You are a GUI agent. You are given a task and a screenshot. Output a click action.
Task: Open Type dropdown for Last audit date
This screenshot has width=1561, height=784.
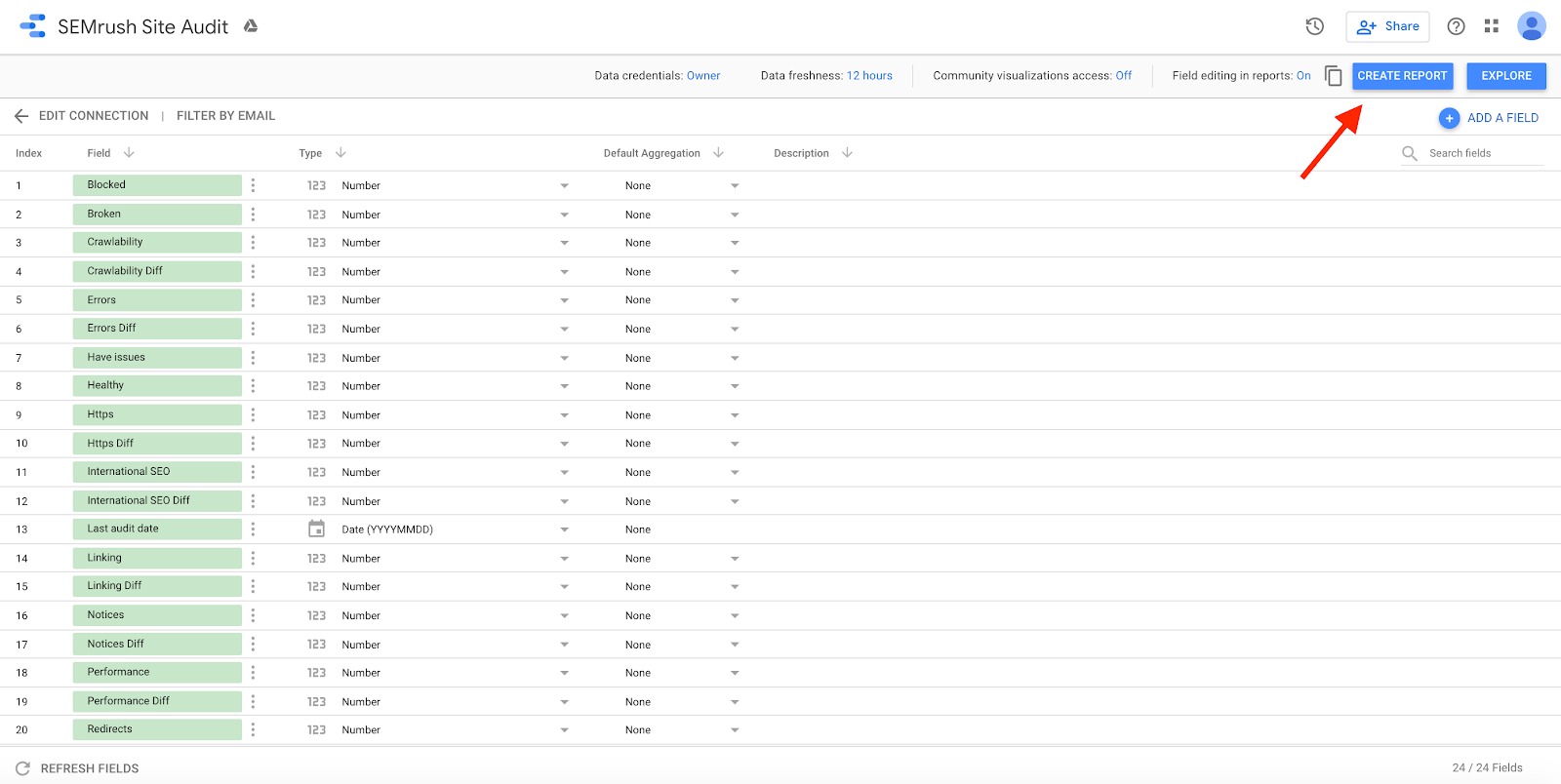point(564,529)
